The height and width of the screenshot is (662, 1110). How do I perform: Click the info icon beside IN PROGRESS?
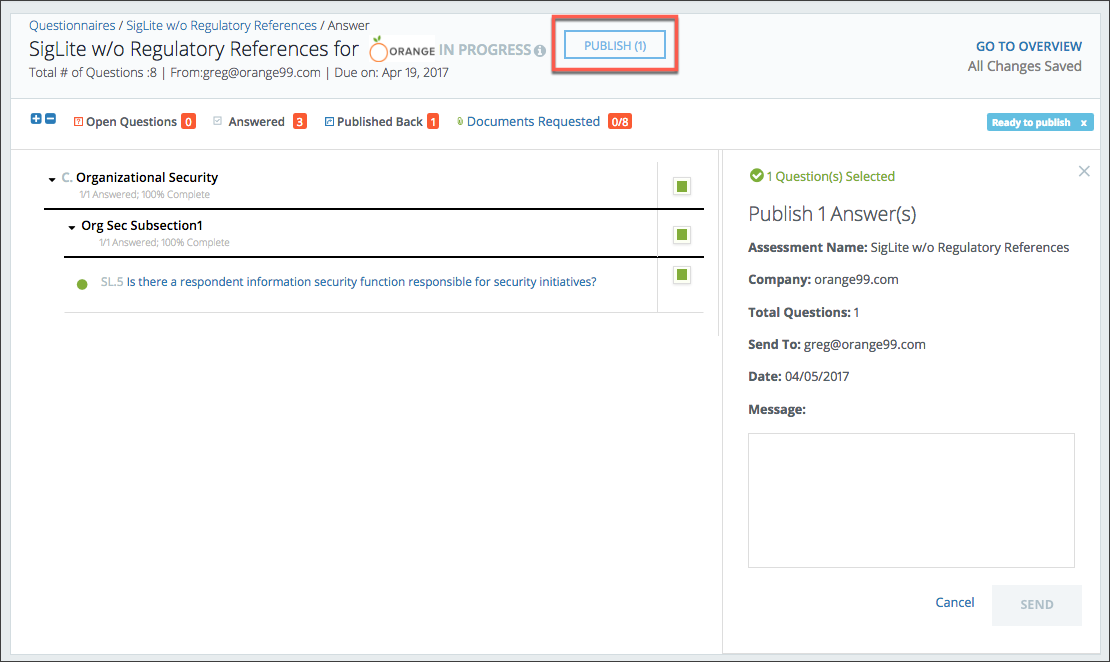[540, 51]
